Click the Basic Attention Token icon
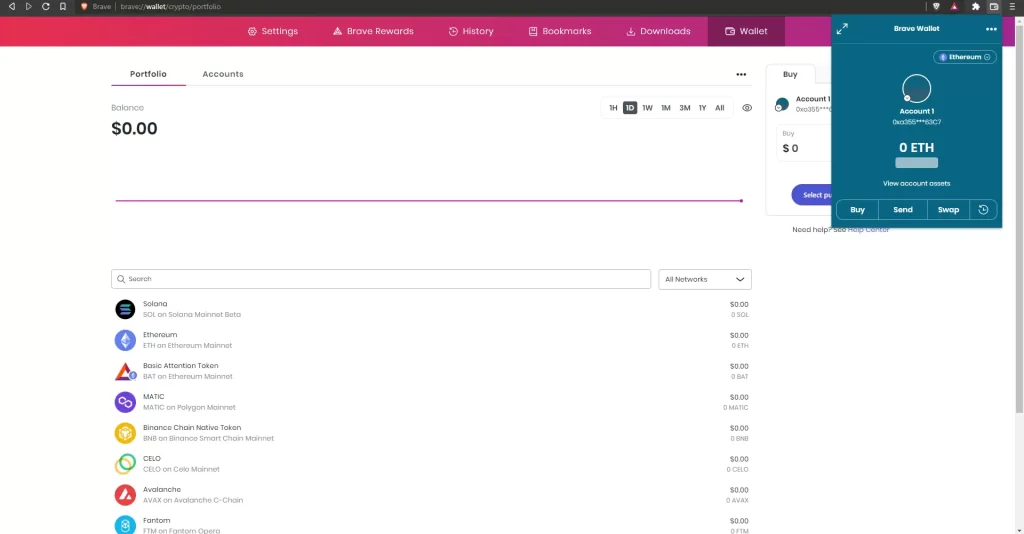 [x=125, y=371]
